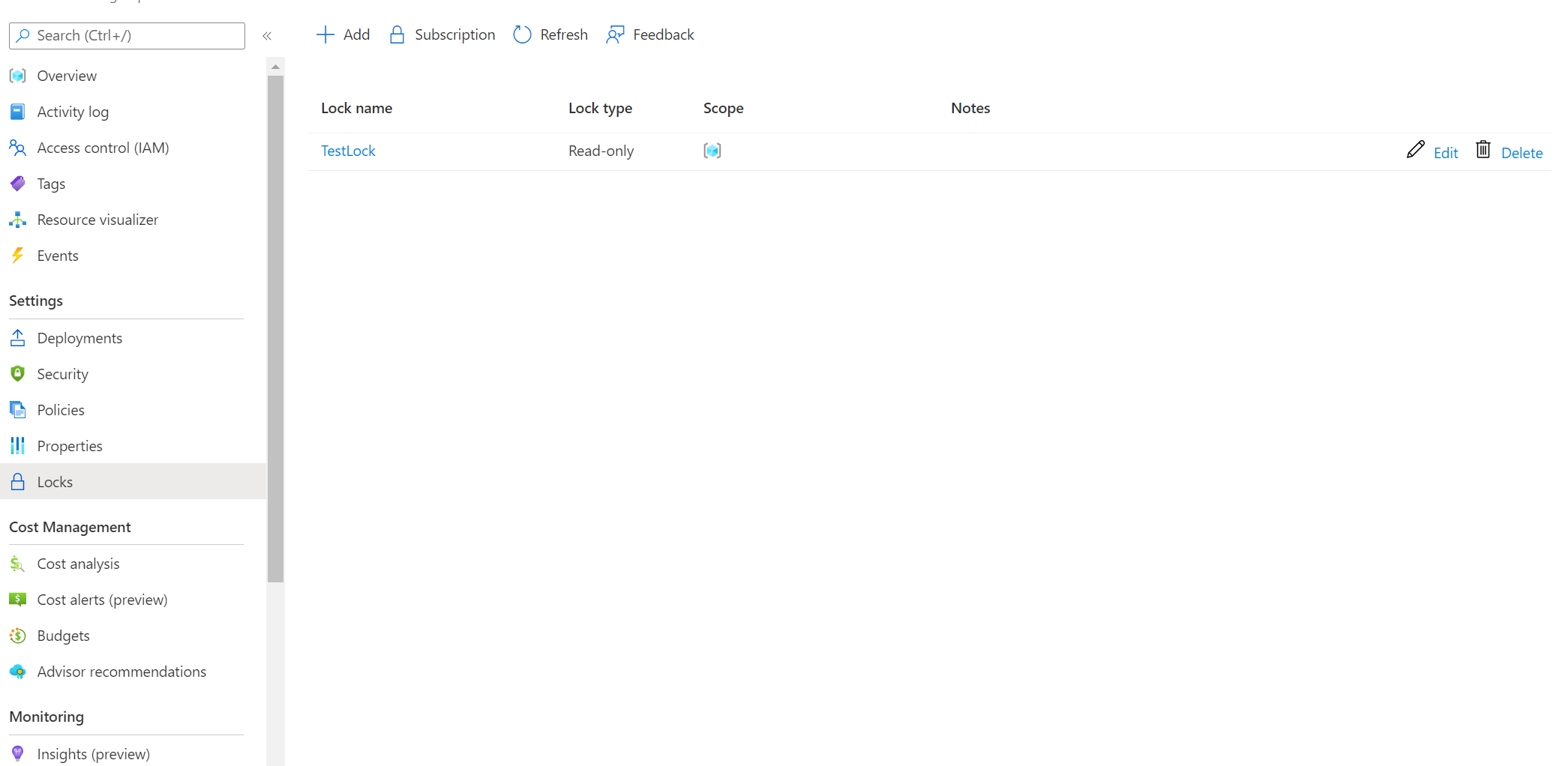
Task: Open Resource visualizer via its sidebar icon
Action: point(17,219)
